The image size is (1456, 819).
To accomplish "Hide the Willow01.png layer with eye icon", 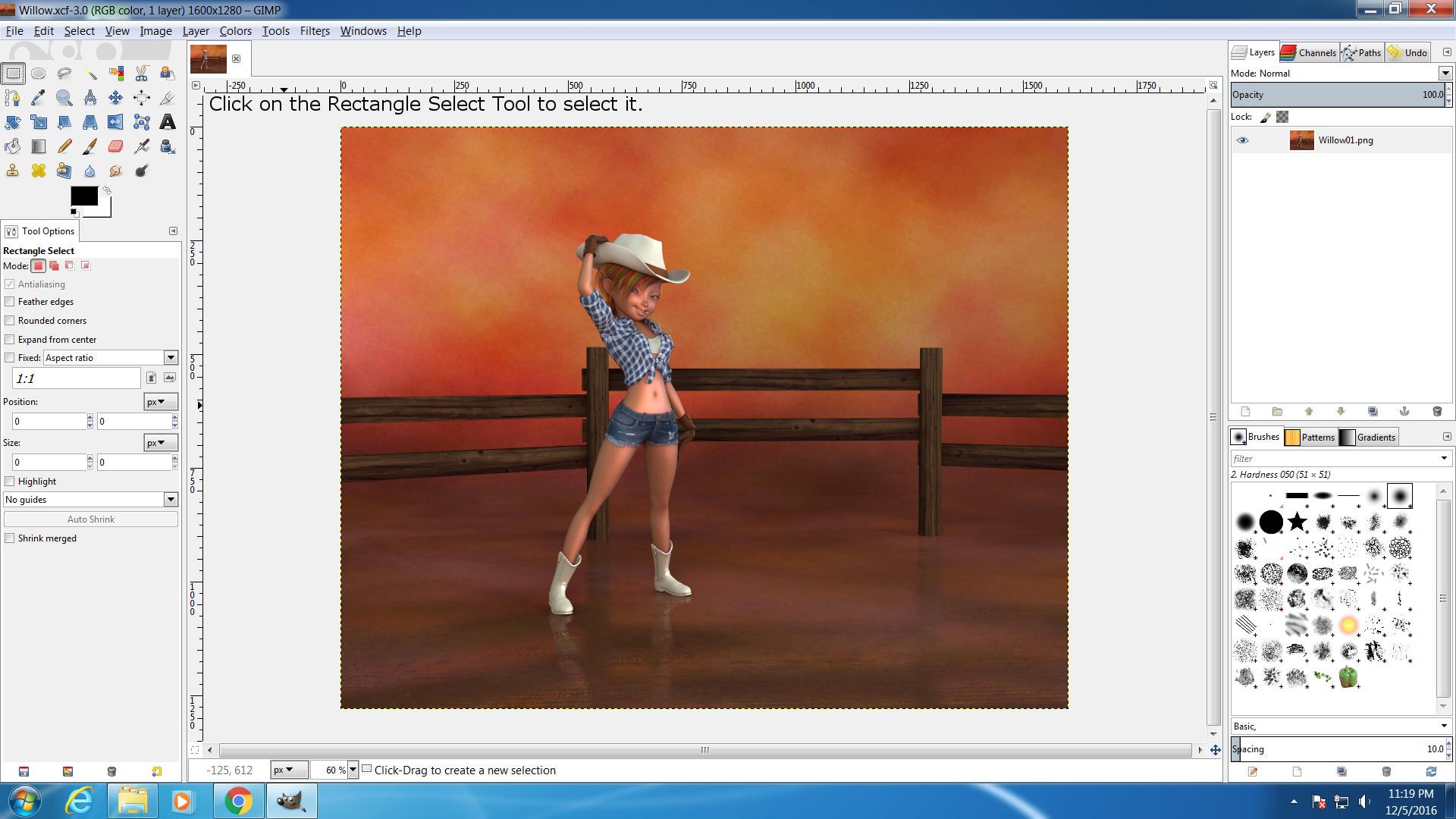I will pos(1242,140).
